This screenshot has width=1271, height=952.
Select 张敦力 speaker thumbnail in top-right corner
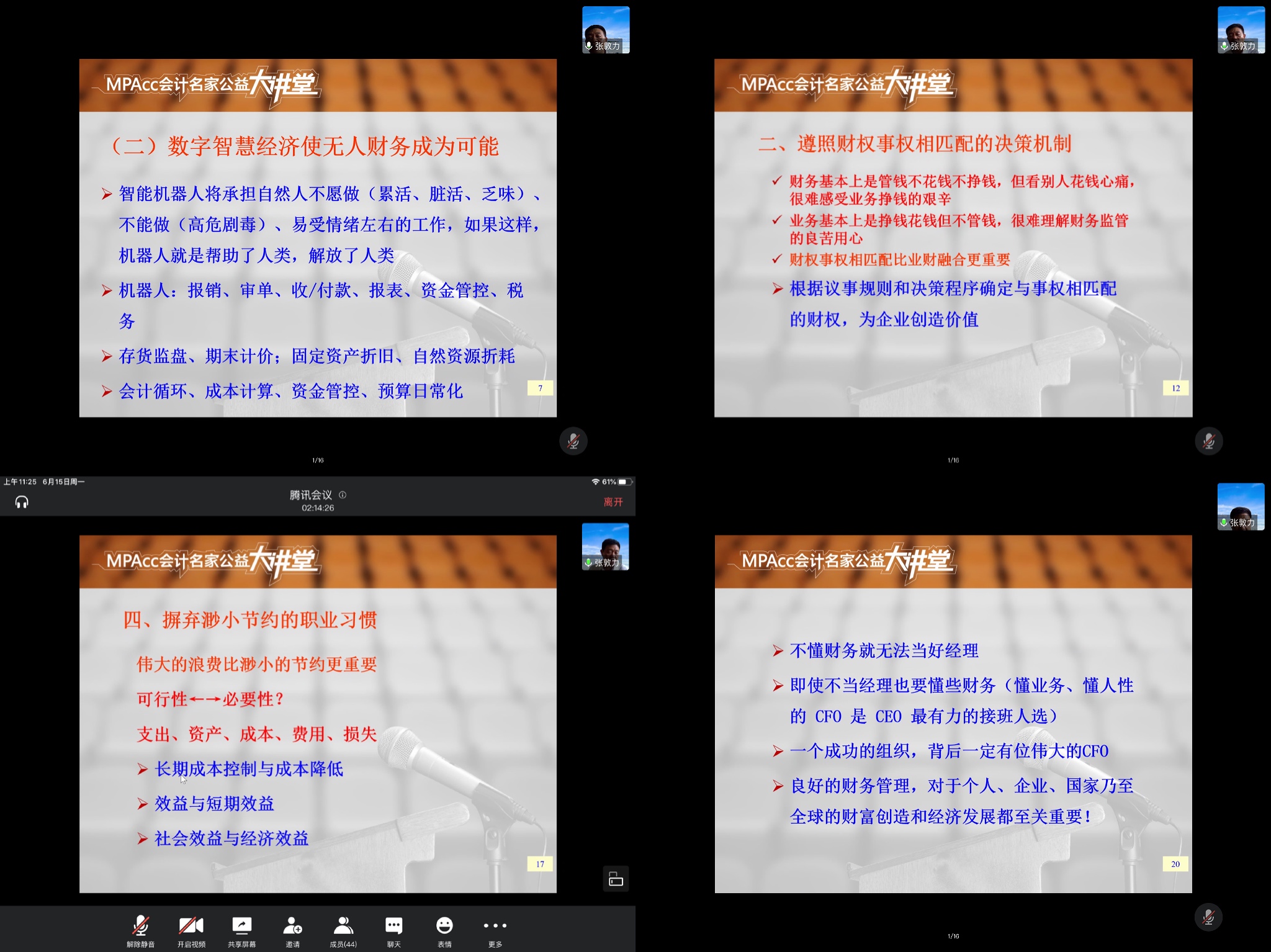coord(1241,30)
